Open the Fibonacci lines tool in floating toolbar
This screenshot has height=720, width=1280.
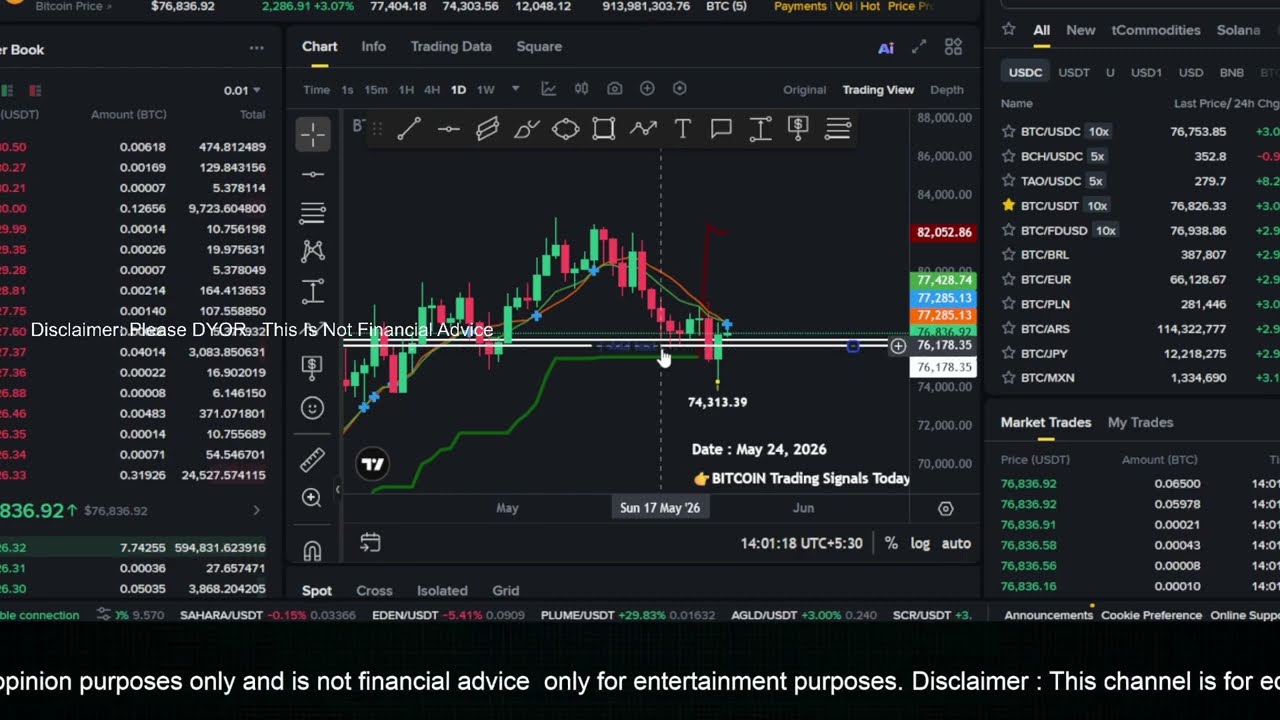pos(838,129)
